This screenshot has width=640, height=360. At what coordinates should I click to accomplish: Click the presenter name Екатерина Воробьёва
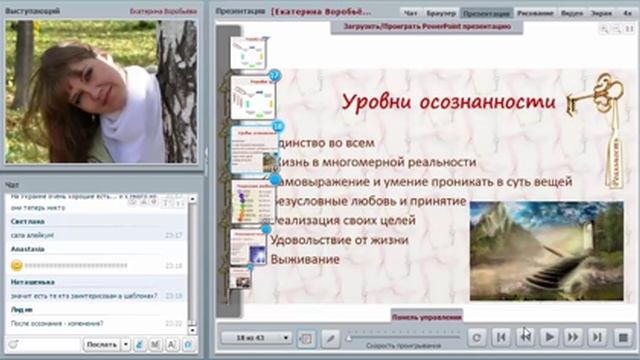click(x=163, y=11)
